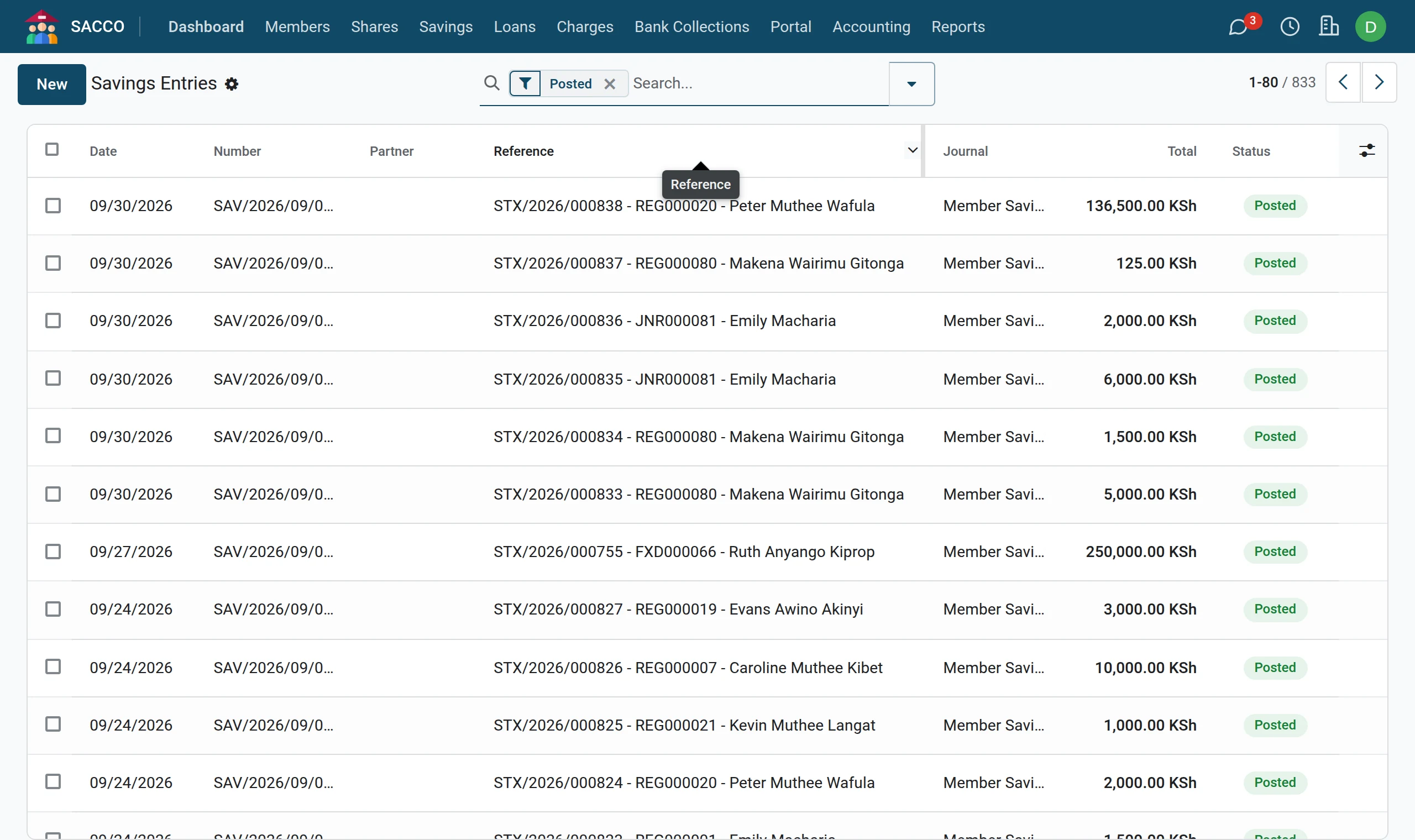Screen dimensions: 1415x840
Task: Open the Bank Collections menu
Action: pyautogui.click(x=691, y=27)
